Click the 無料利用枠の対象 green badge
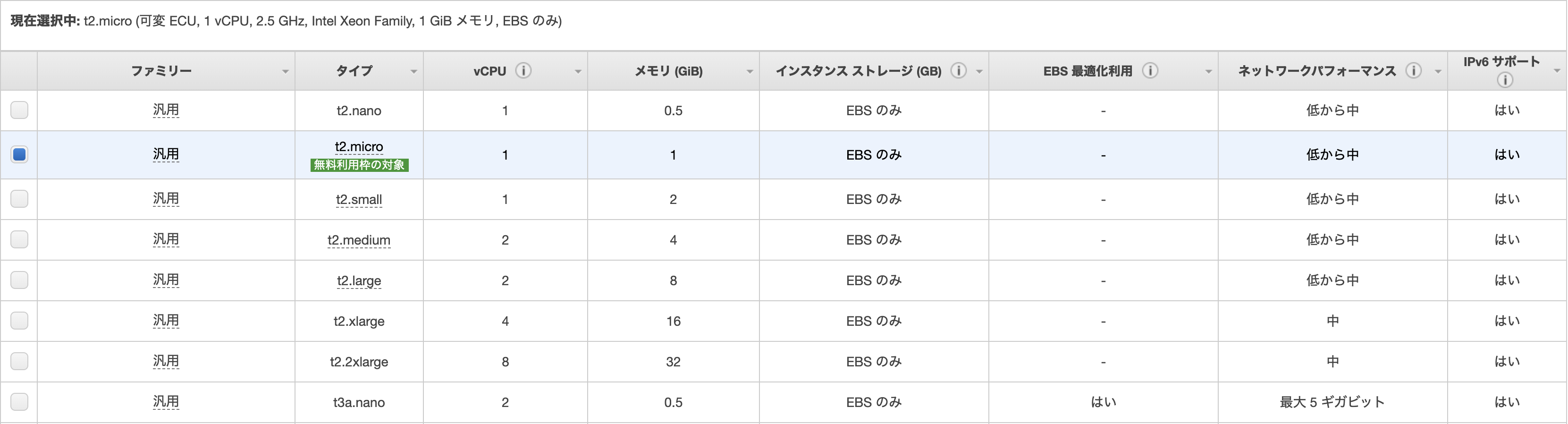The height and width of the screenshot is (424, 1568). [359, 165]
